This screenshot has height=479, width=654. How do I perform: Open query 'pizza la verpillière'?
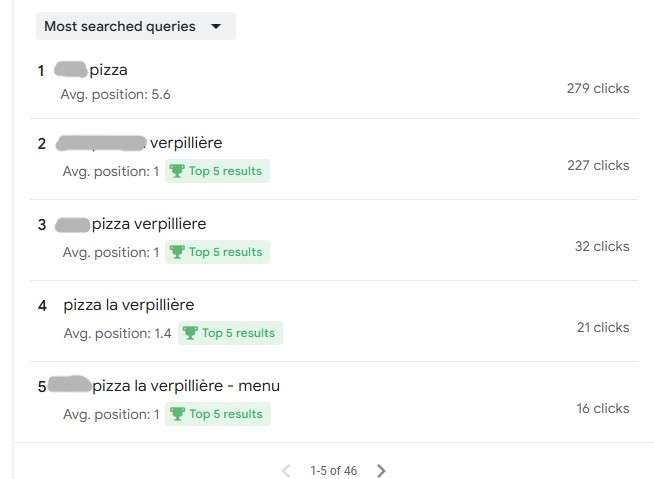coord(128,305)
